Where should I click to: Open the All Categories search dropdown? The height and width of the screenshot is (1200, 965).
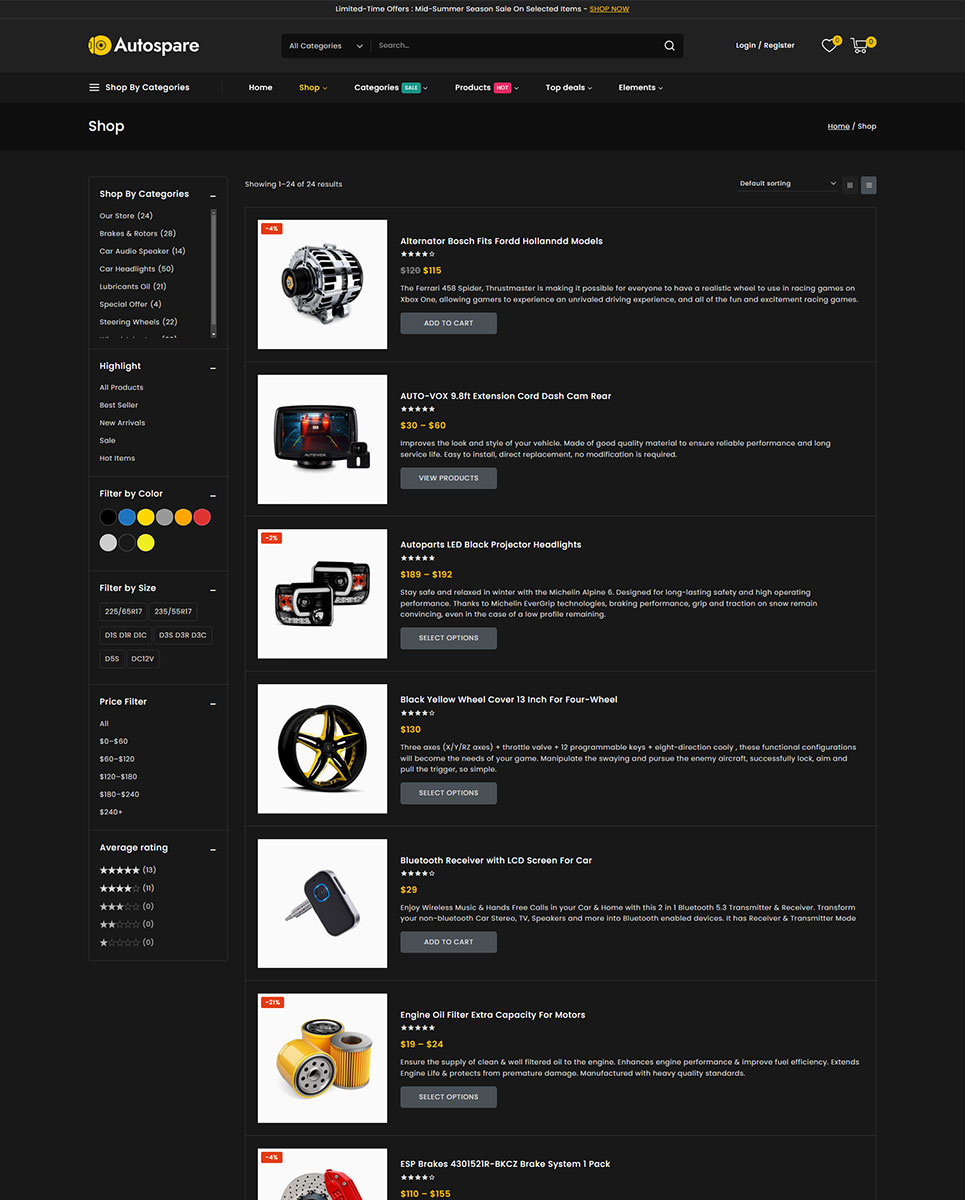[x=321, y=46]
